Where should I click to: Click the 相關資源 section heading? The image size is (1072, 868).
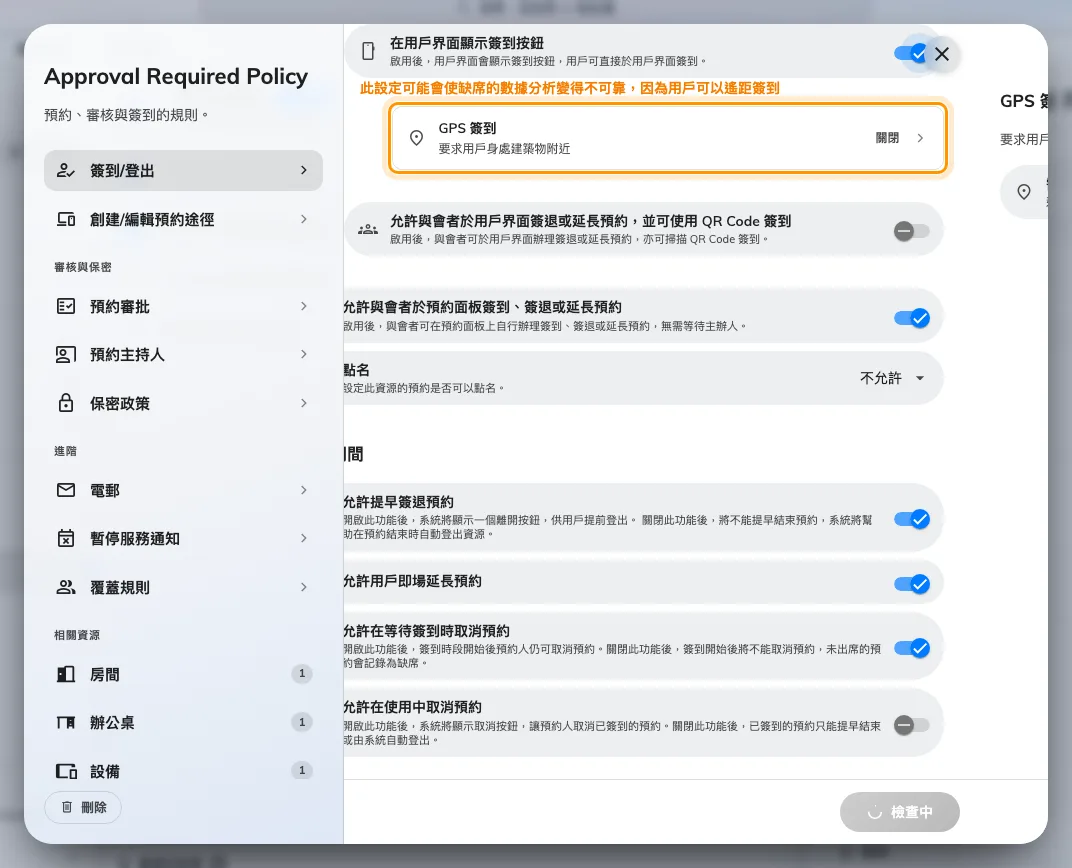click(77, 635)
